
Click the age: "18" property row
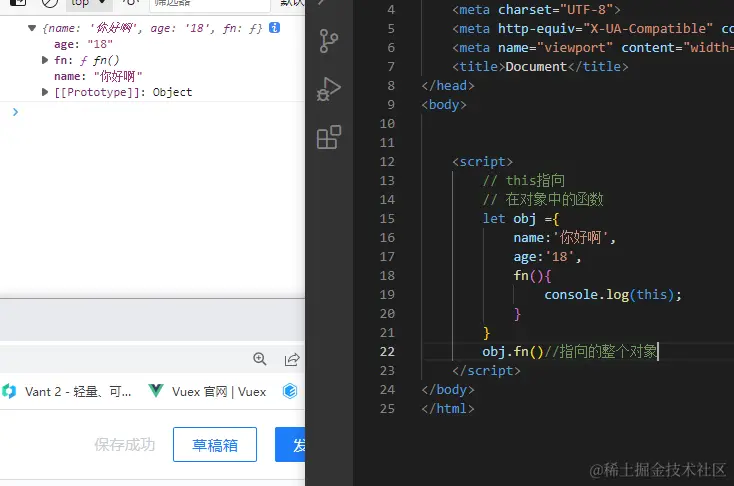pyautogui.click(x=83, y=44)
